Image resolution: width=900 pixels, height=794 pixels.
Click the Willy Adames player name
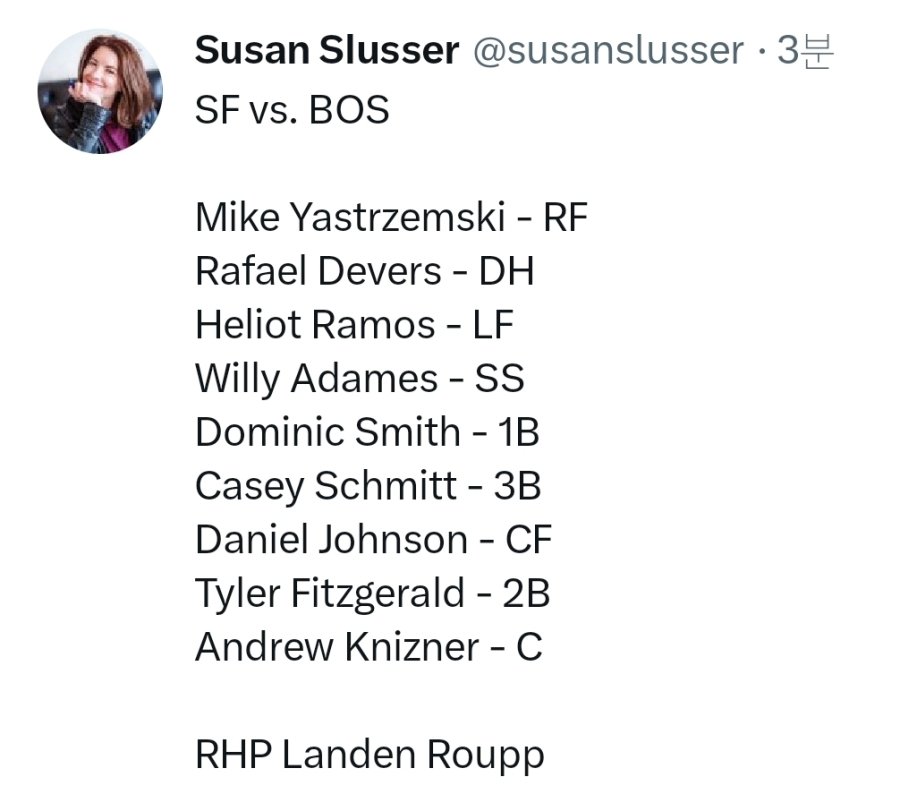[316, 379]
